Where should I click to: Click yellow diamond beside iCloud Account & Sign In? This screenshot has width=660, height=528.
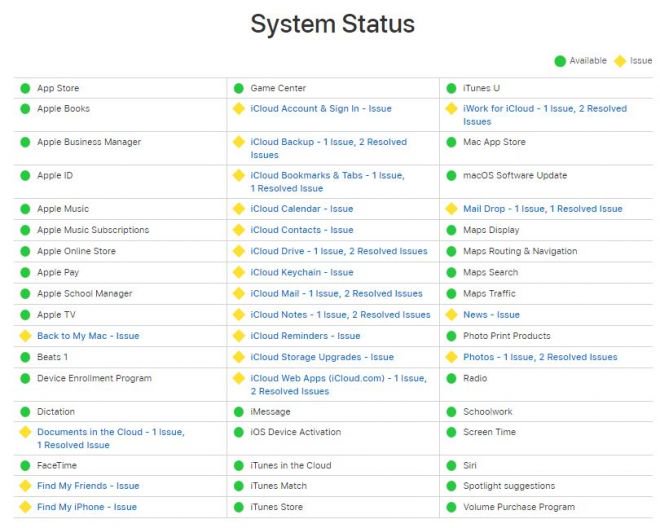[239, 109]
